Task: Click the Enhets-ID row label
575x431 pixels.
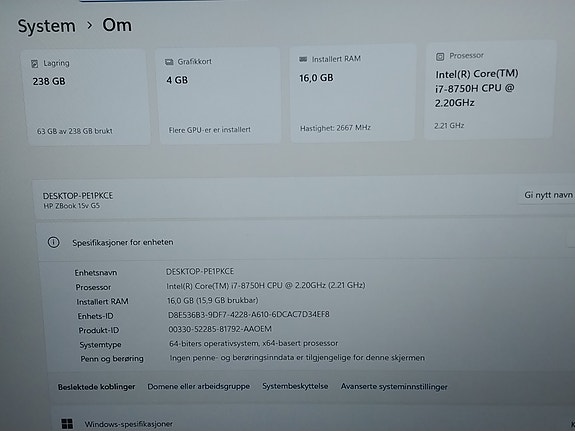Action: coord(95,316)
